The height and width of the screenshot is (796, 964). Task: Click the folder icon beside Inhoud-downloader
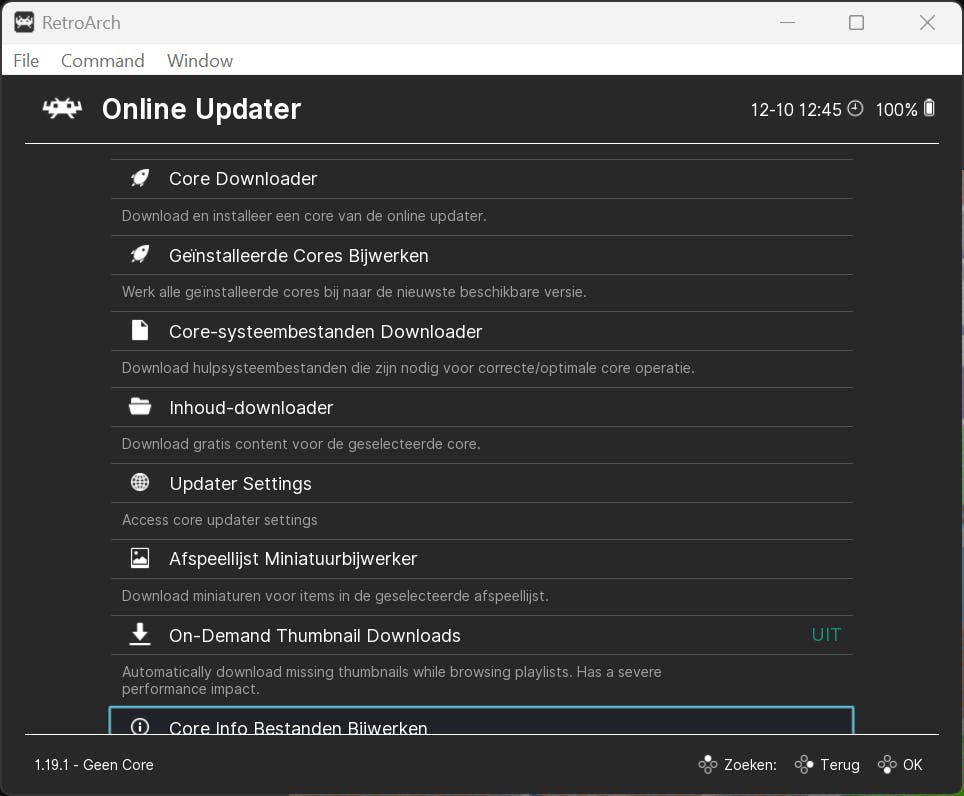click(140, 407)
